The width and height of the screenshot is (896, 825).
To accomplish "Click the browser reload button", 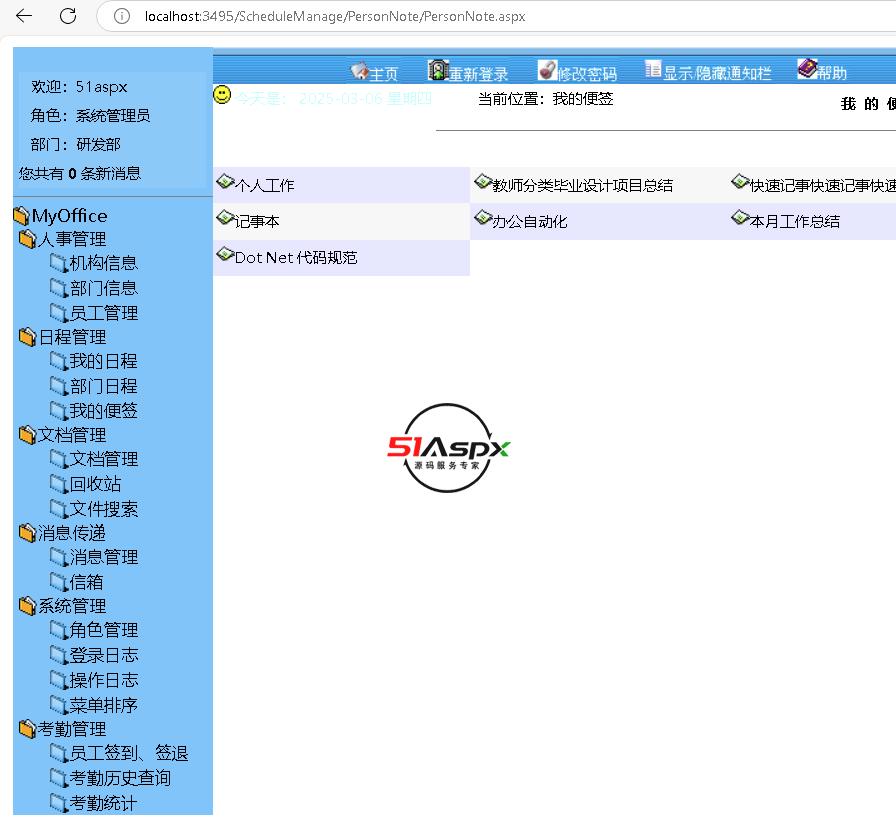I will coord(68,16).
